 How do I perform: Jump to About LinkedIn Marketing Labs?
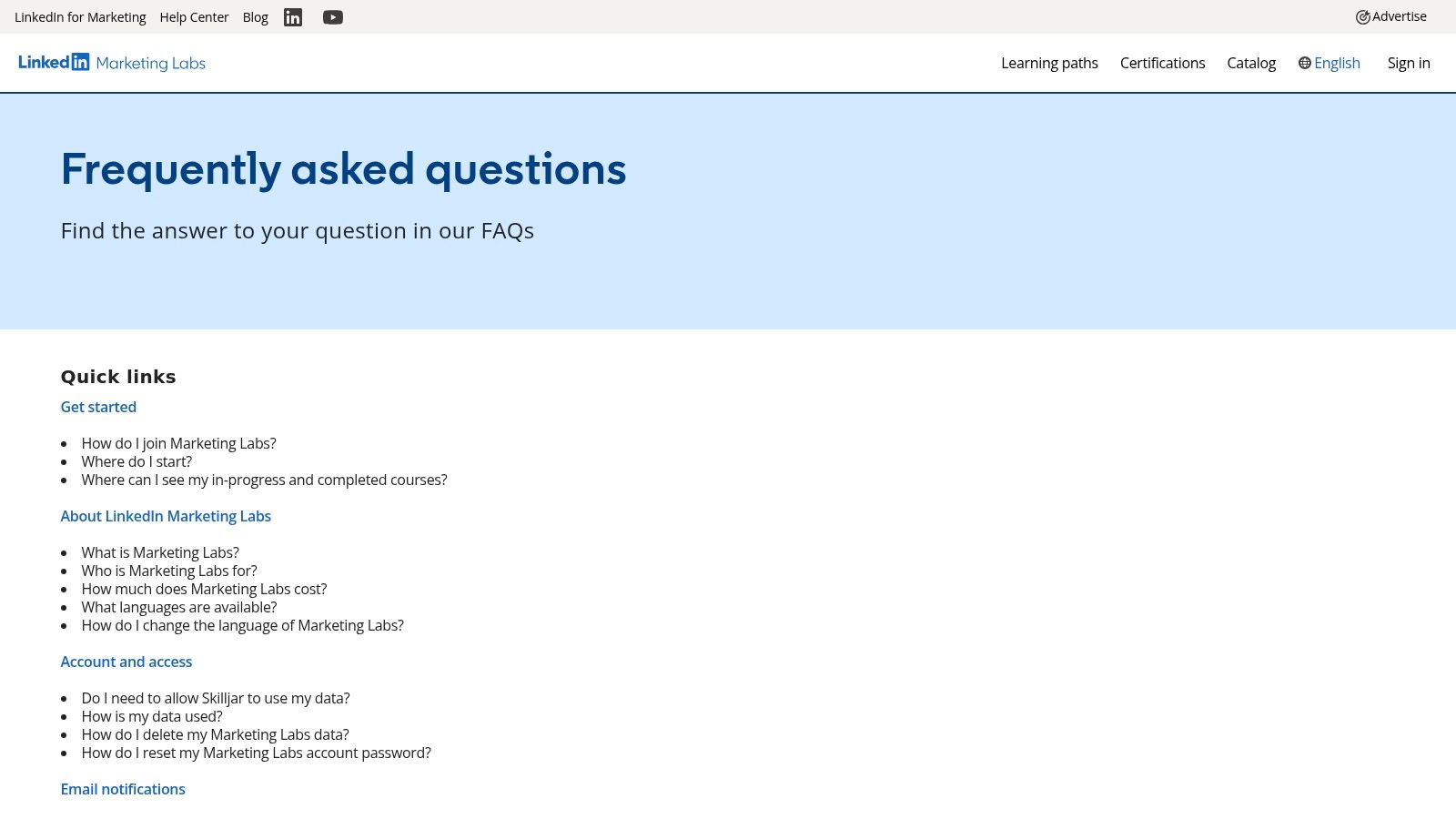coord(166,516)
